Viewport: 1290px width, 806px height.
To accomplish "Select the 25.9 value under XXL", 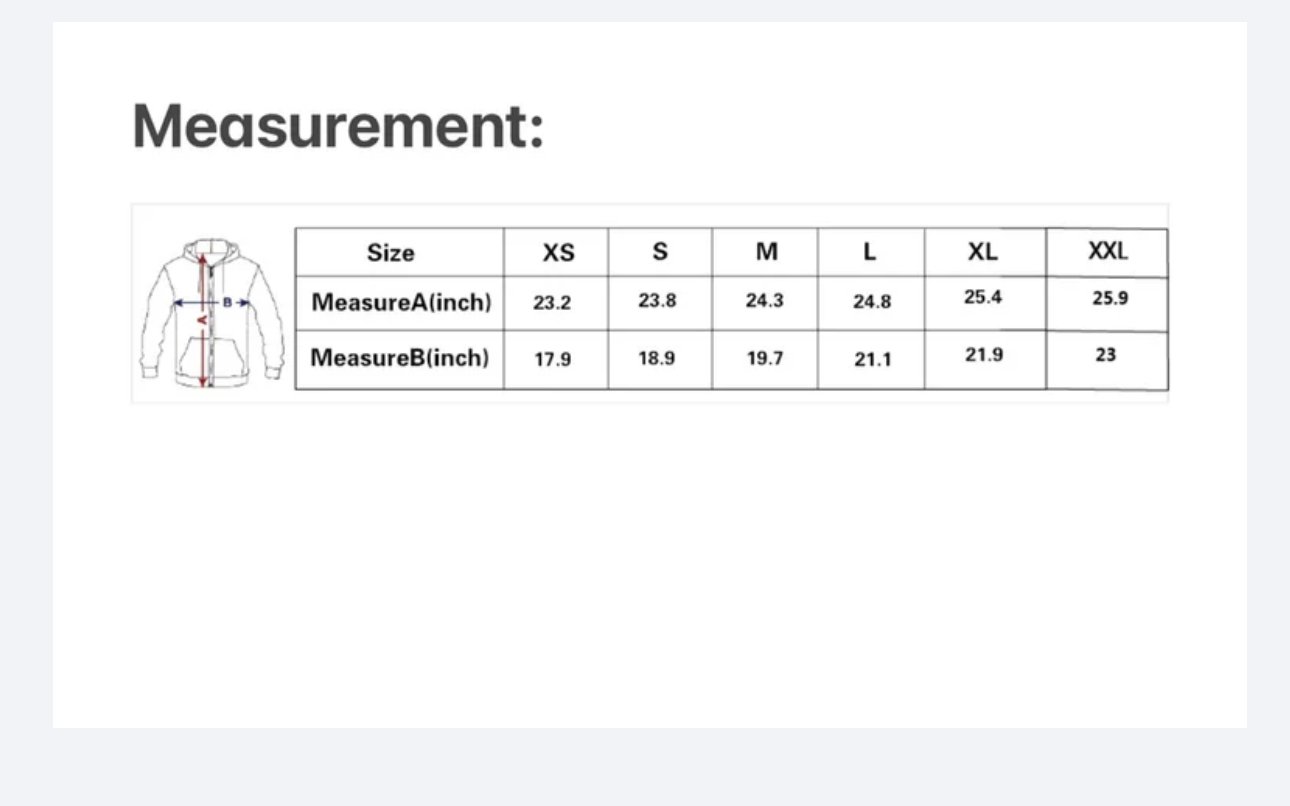I will 1110,298.
